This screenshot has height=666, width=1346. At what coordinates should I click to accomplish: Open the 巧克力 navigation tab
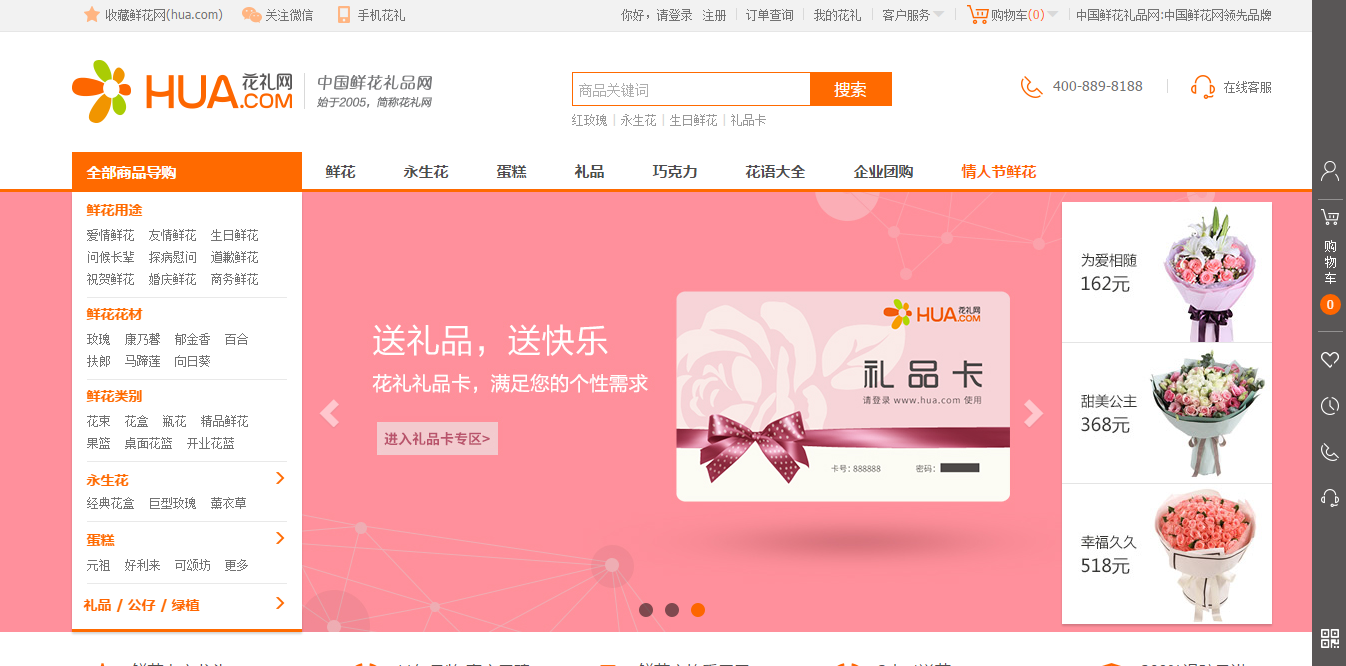675,171
